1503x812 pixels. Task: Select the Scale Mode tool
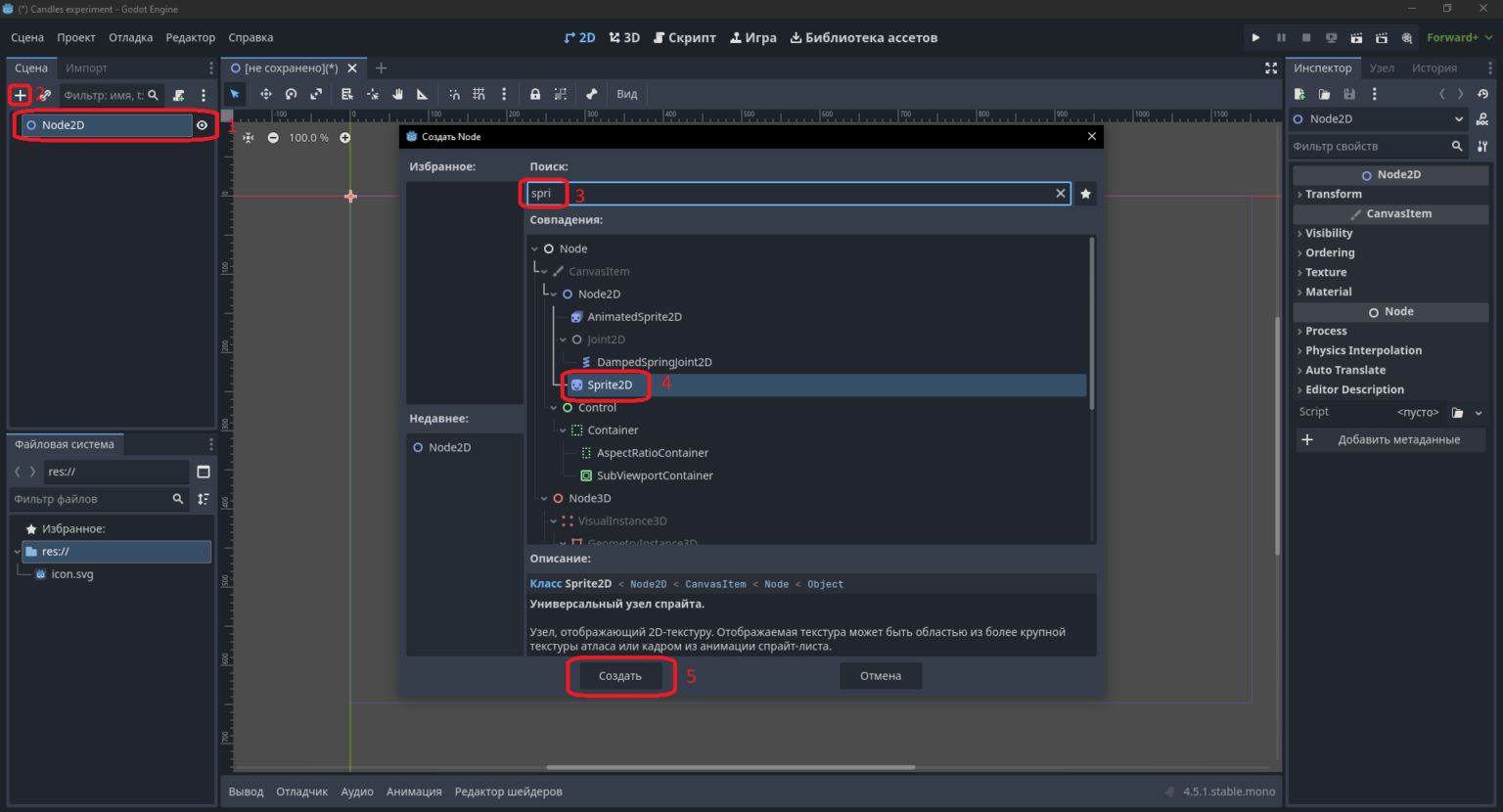coord(316,94)
